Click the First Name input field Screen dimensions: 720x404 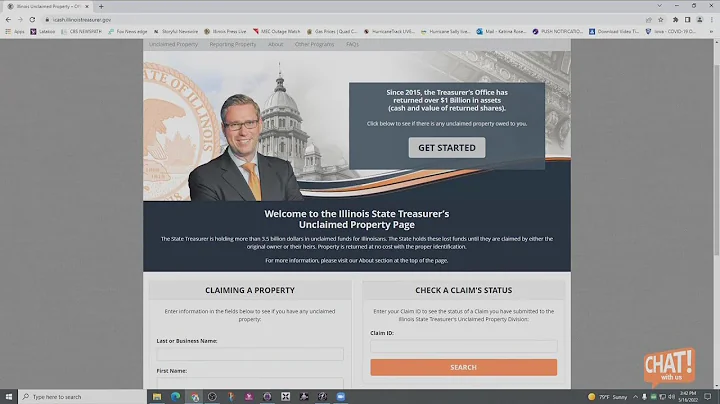point(250,383)
